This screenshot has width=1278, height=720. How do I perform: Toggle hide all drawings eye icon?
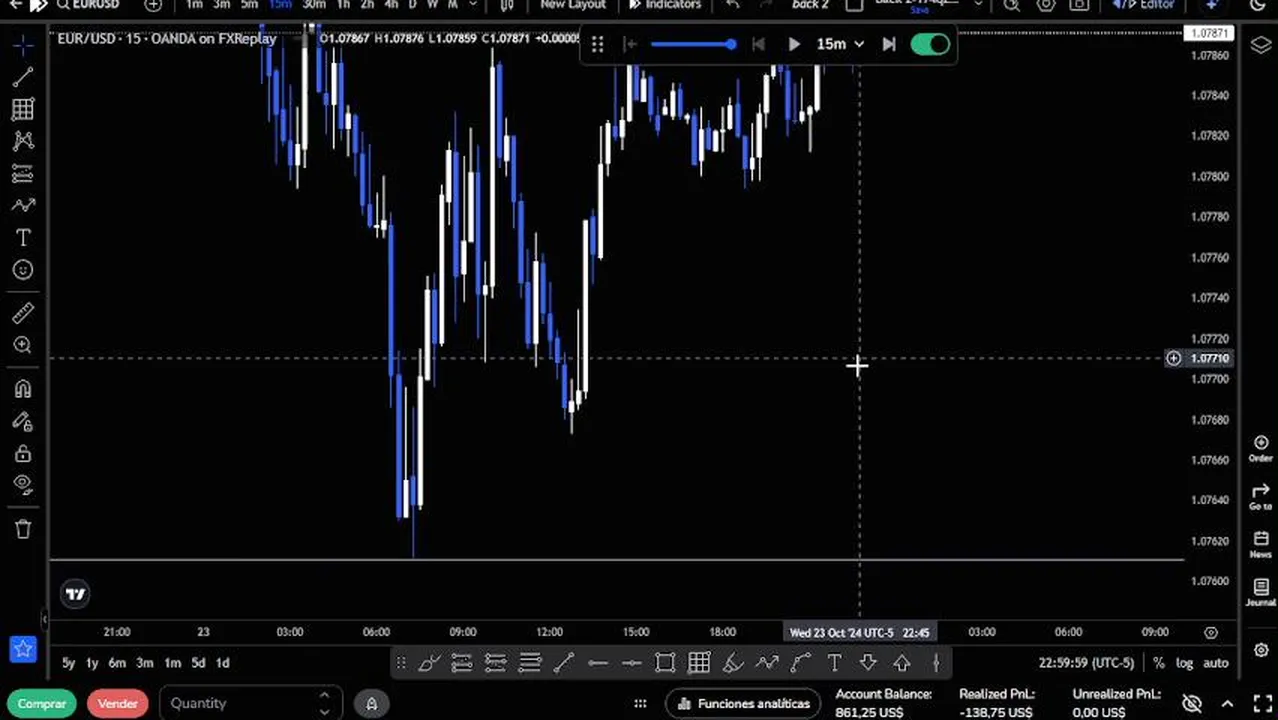23,485
